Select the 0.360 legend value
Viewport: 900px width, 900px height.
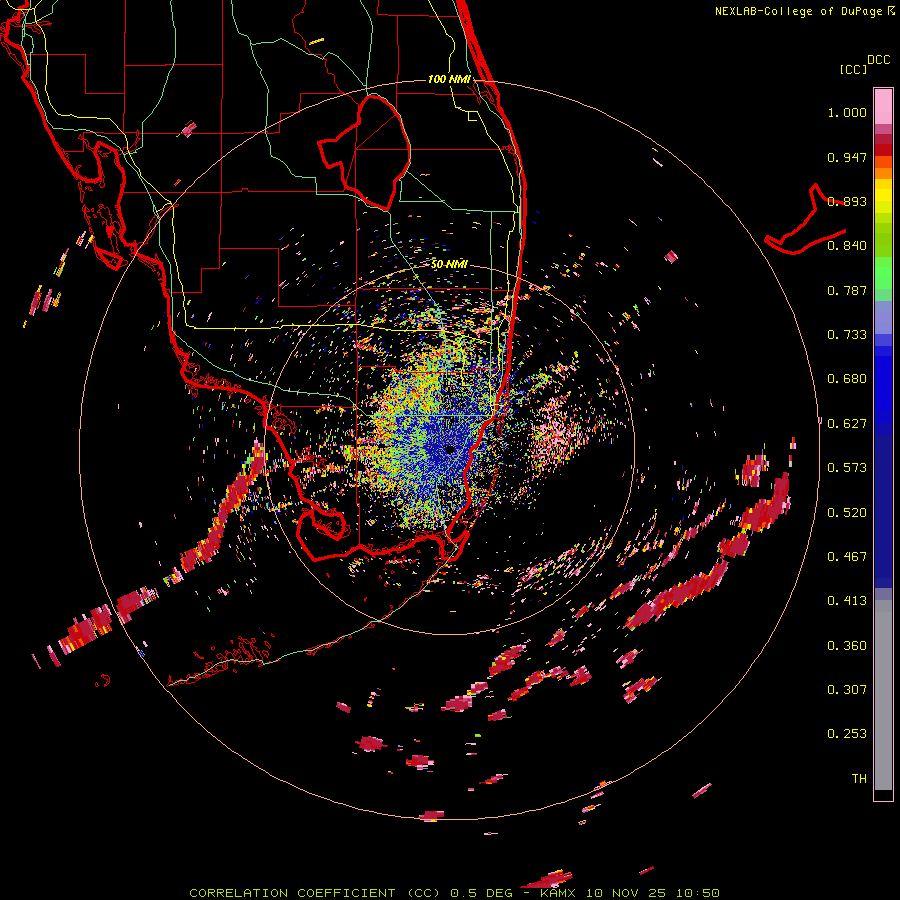coord(847,646)
